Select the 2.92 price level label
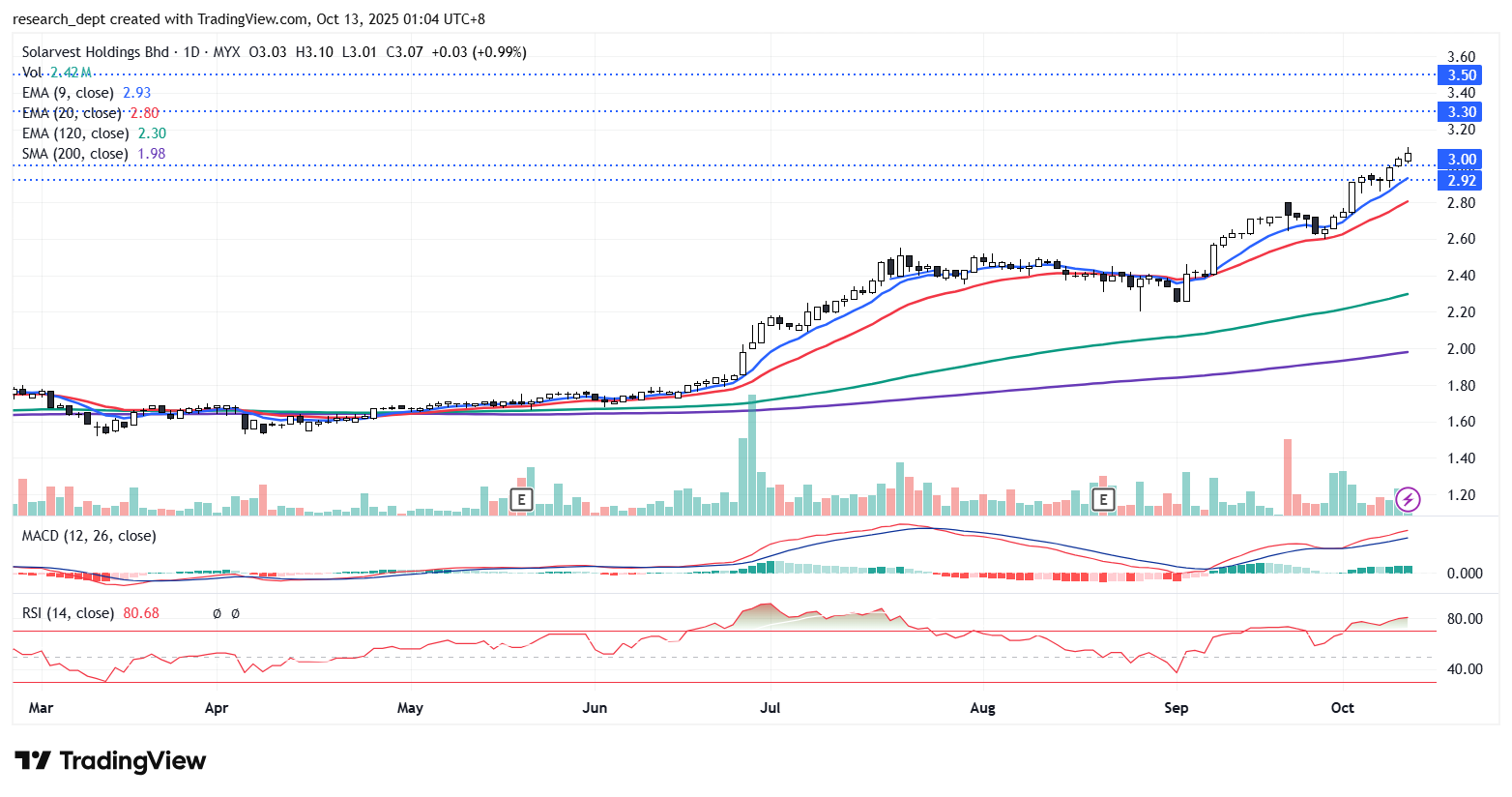The width and height of the screenshot is (1512, 797). 1461,181
